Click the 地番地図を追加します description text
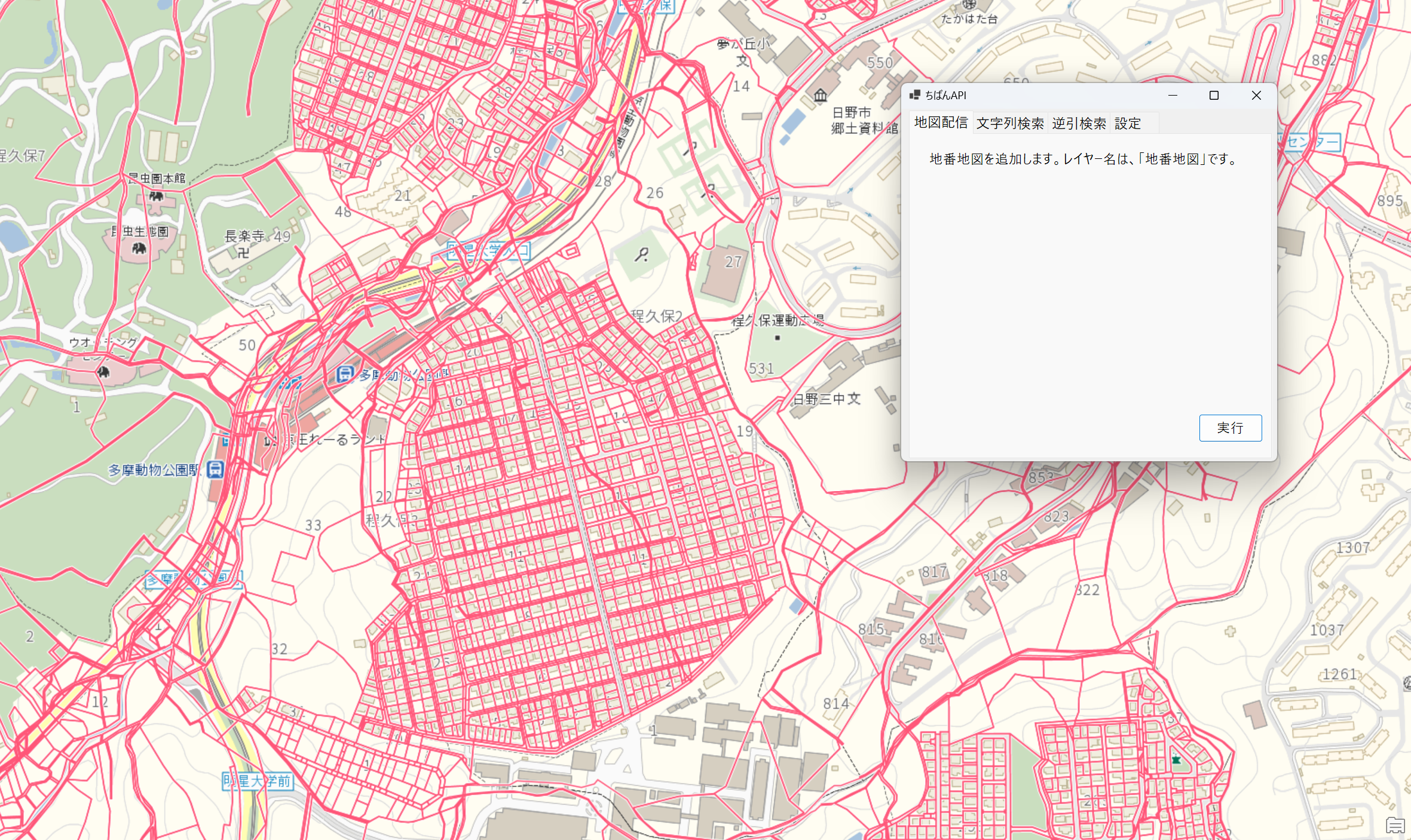 (x=1084, y=159)
